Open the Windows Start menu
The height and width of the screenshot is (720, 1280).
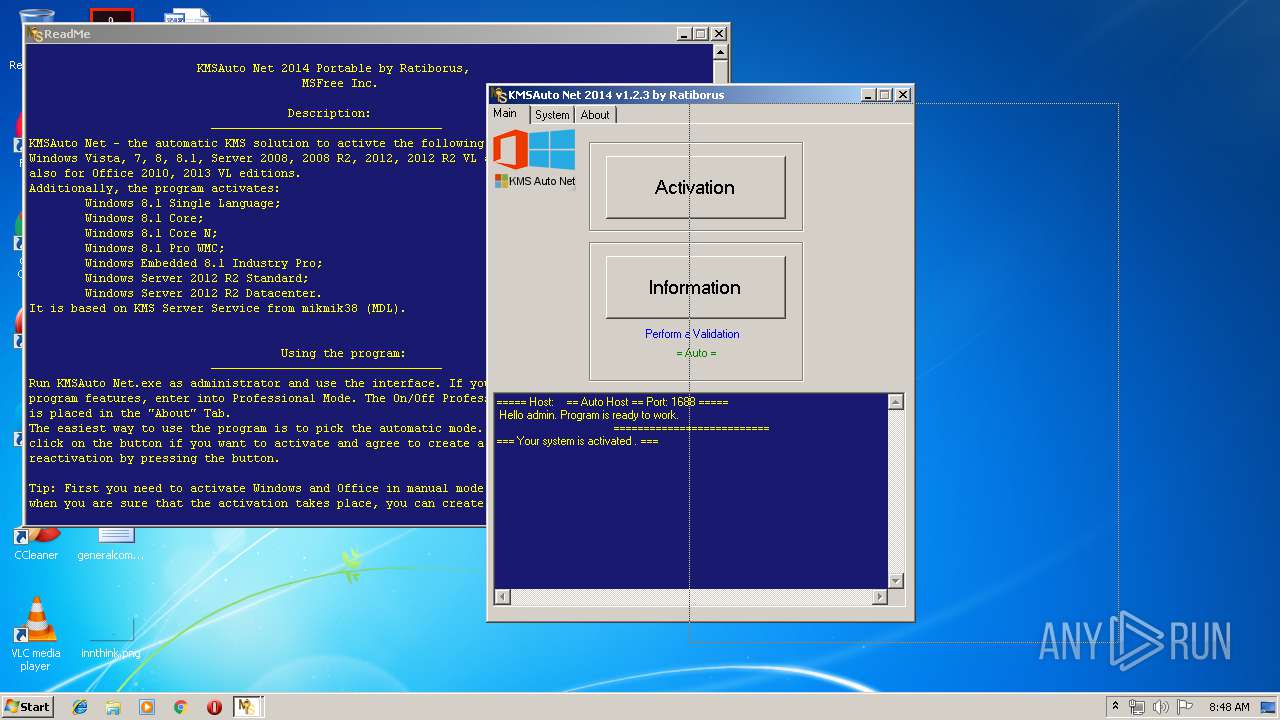click(27, 706)
